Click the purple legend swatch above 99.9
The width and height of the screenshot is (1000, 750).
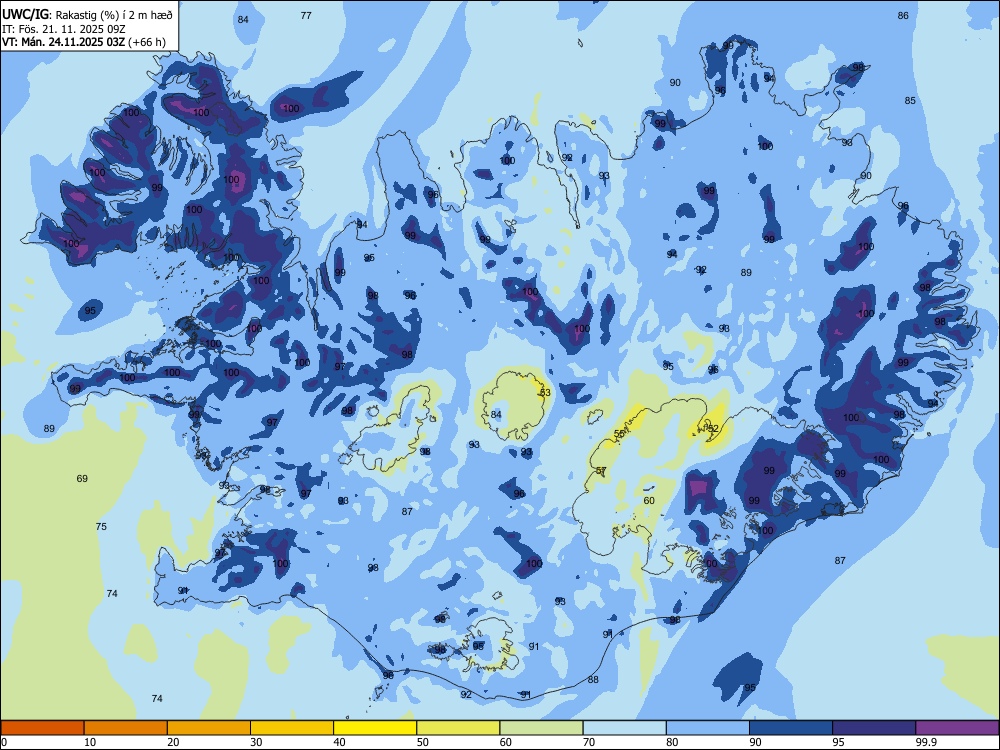957,728
